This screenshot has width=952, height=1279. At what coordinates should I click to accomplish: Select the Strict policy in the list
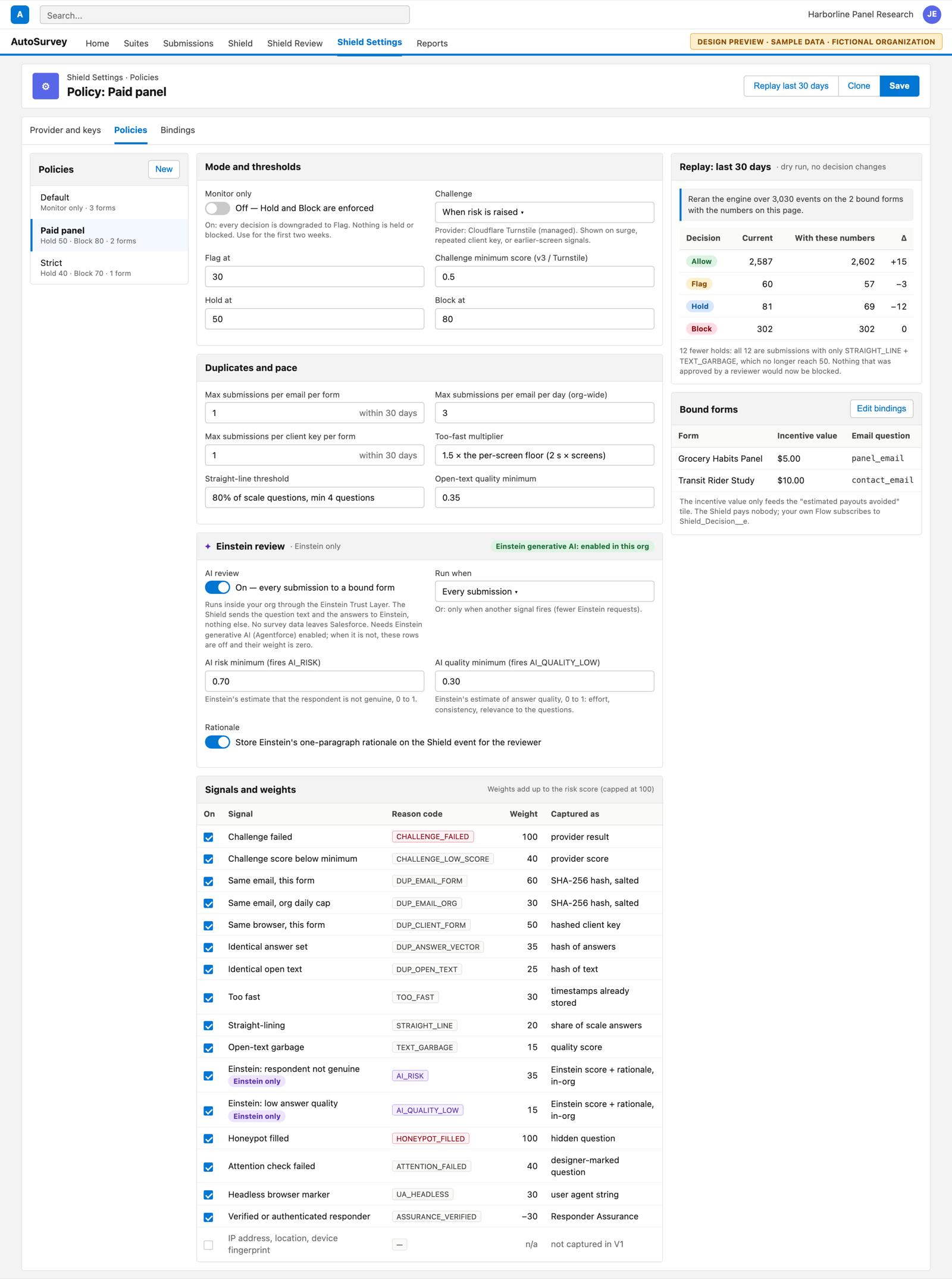[x=109, y=268]
